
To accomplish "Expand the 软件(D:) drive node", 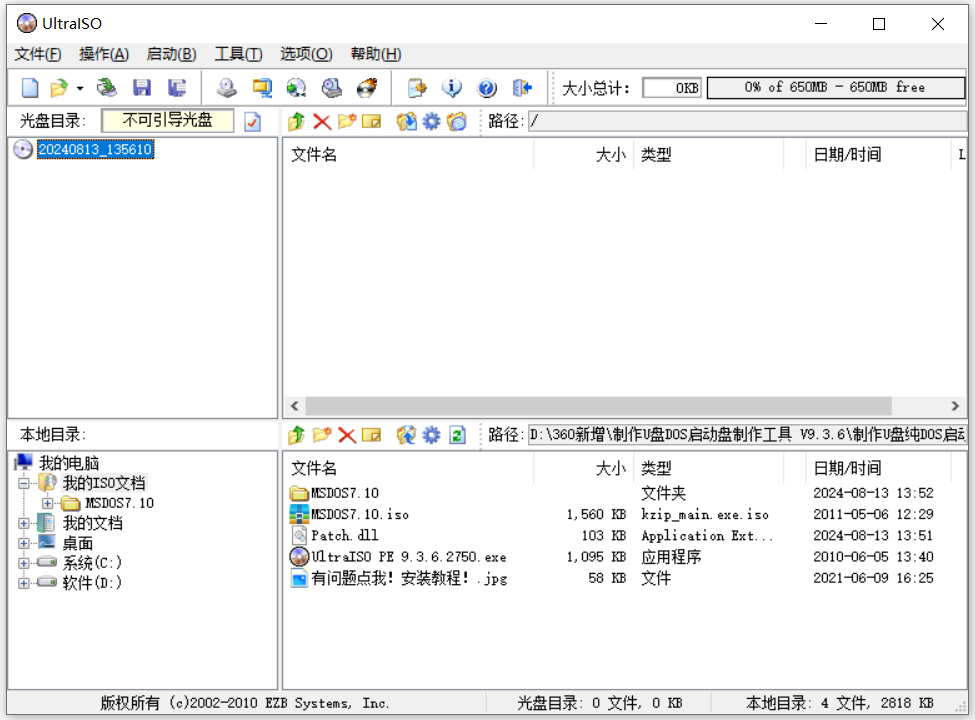I will pyautogui.click(x=24, y=583).
